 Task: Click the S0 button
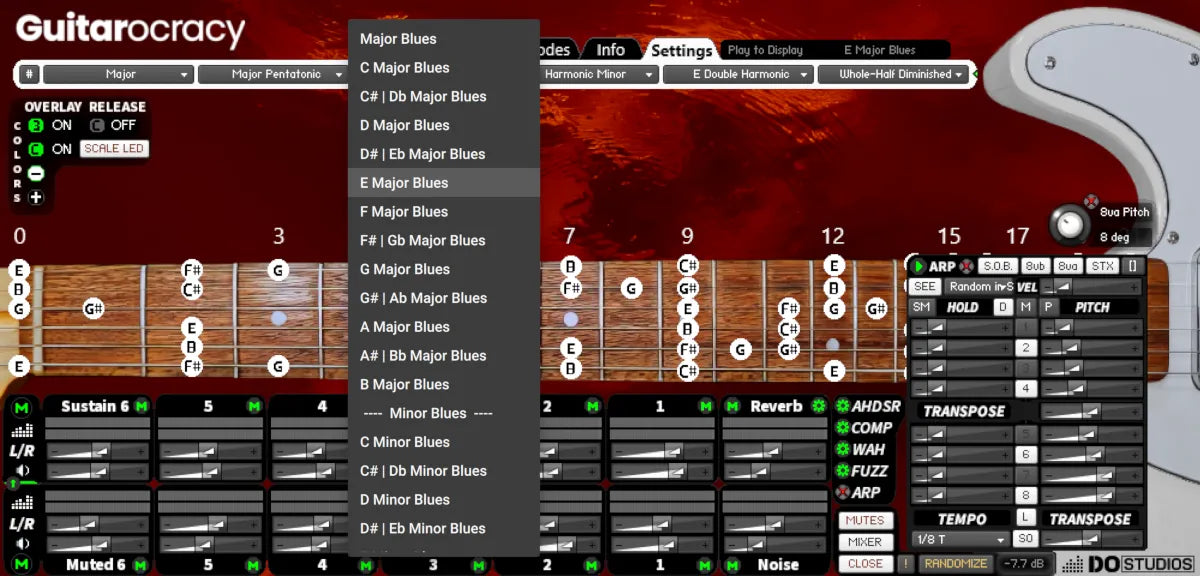click(x=1025, y=539)
